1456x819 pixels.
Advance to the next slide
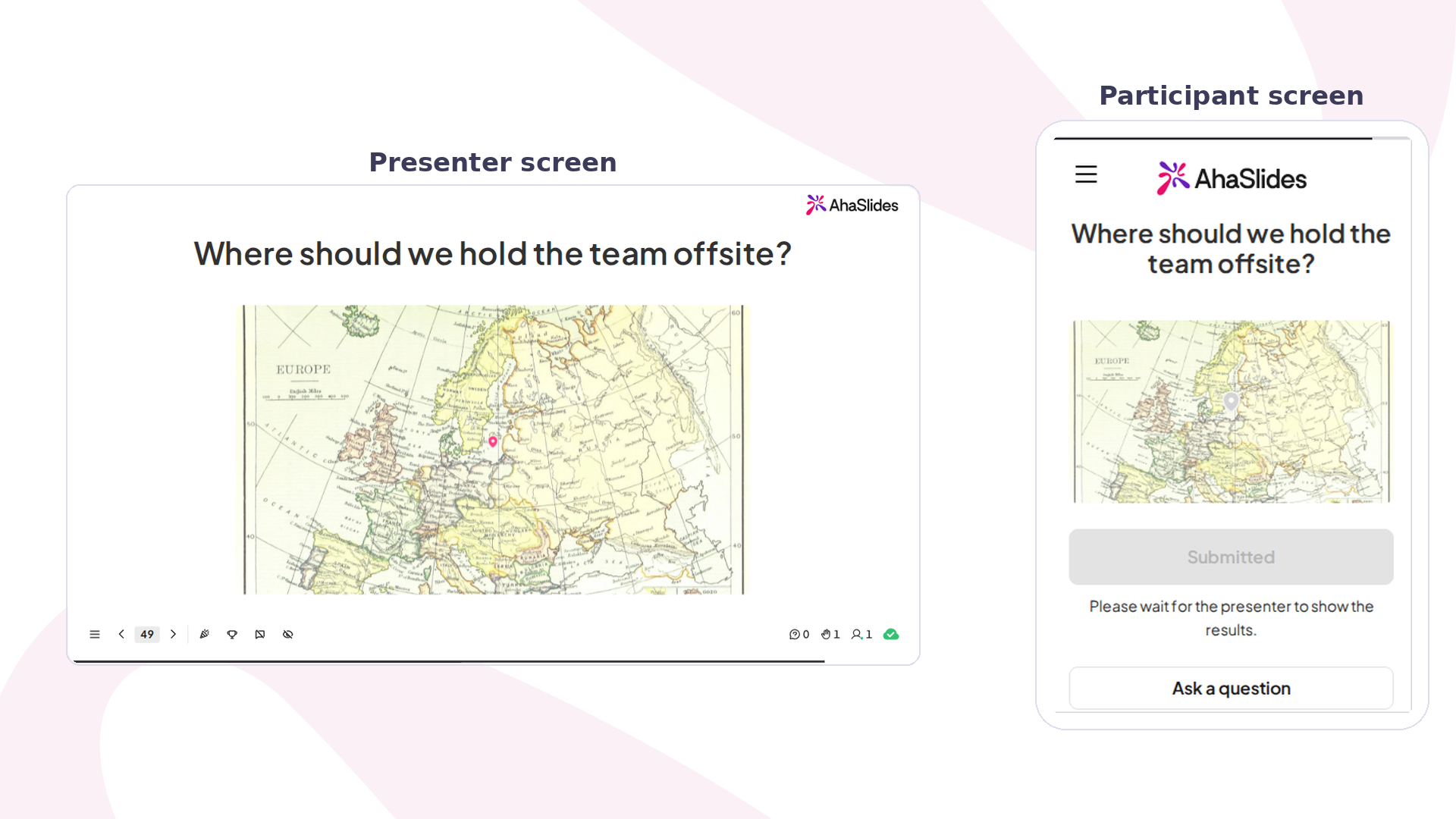173,634
